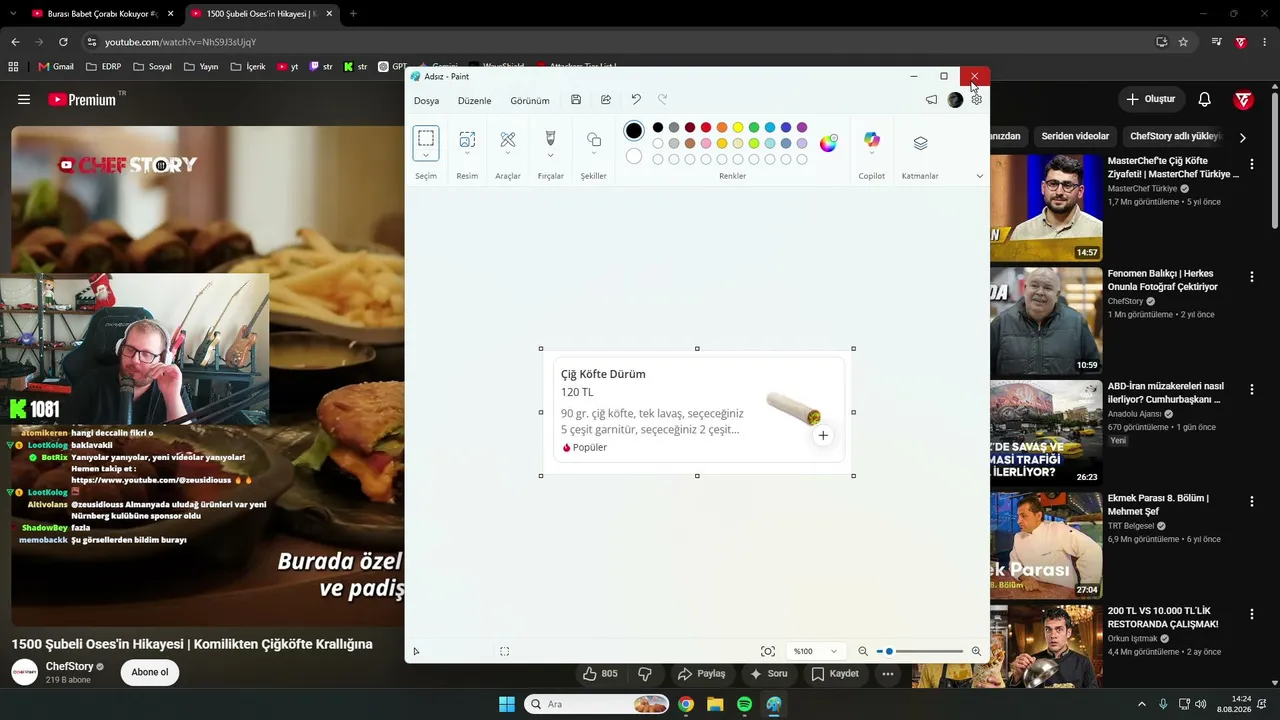Go back in the browser
The image size is (1280, 720).
[15, 42]
